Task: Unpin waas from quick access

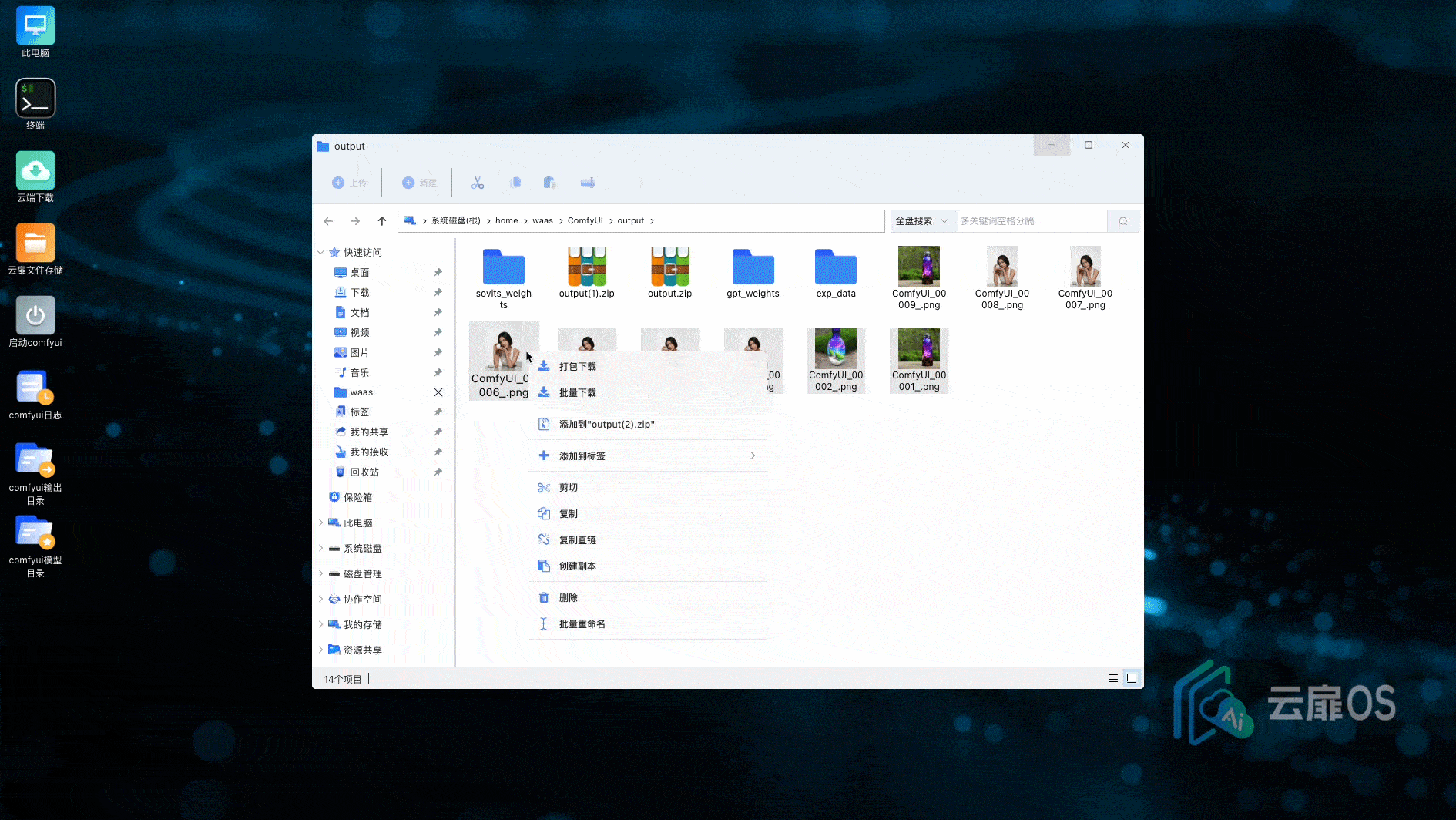Action: pos(438,392)
